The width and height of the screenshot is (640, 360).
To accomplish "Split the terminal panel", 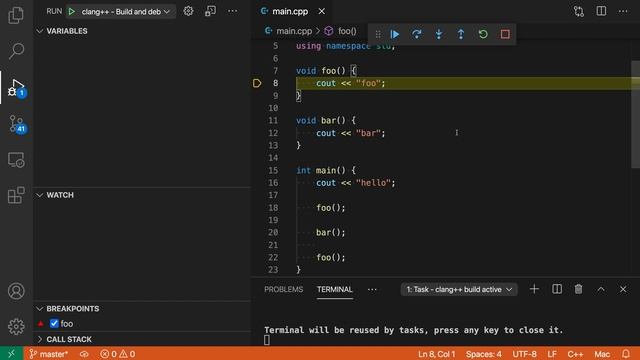I will click(x=557, y=289).
